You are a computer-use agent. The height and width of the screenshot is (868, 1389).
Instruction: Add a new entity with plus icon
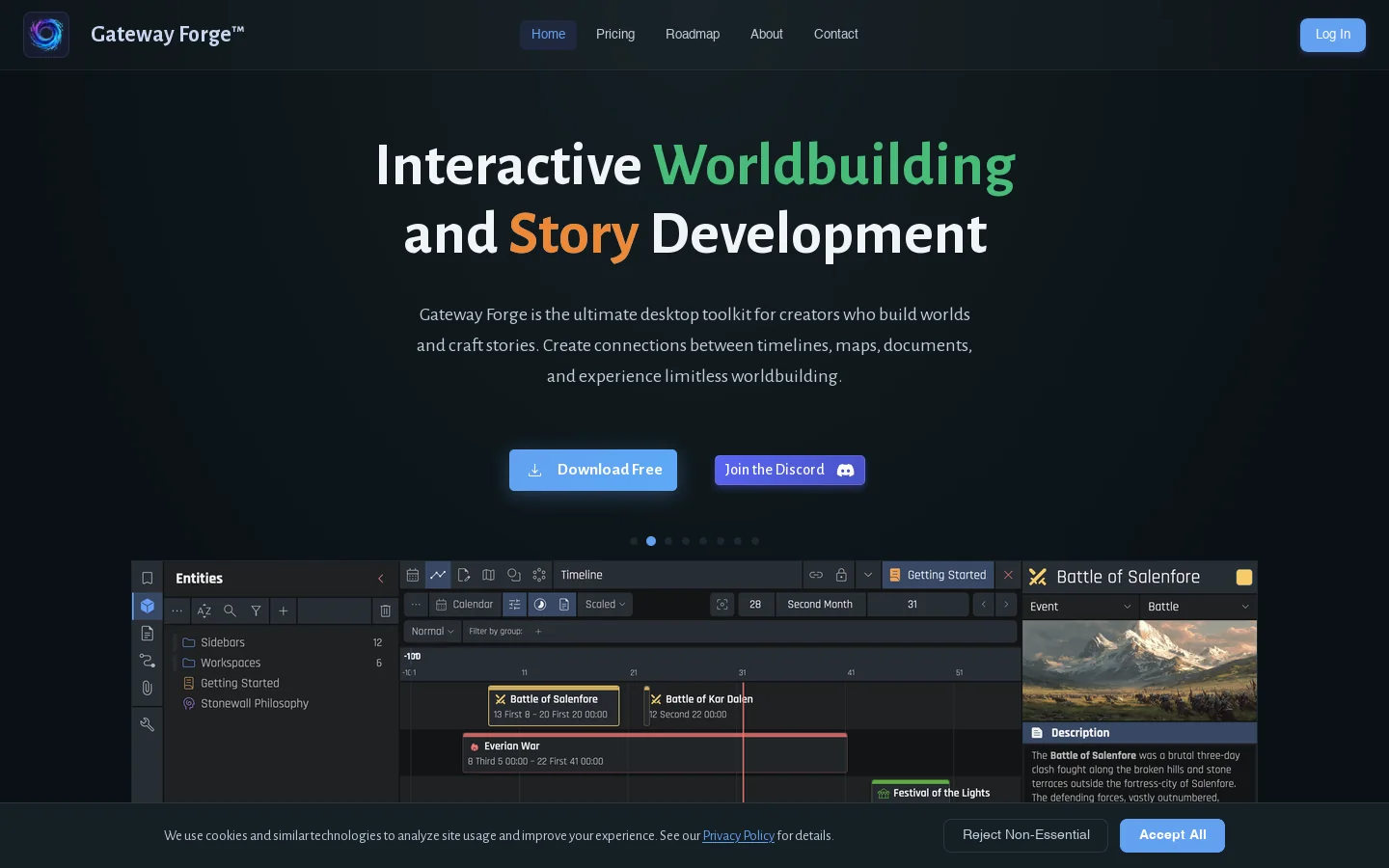pyautogui.click(x=283, y=610)
